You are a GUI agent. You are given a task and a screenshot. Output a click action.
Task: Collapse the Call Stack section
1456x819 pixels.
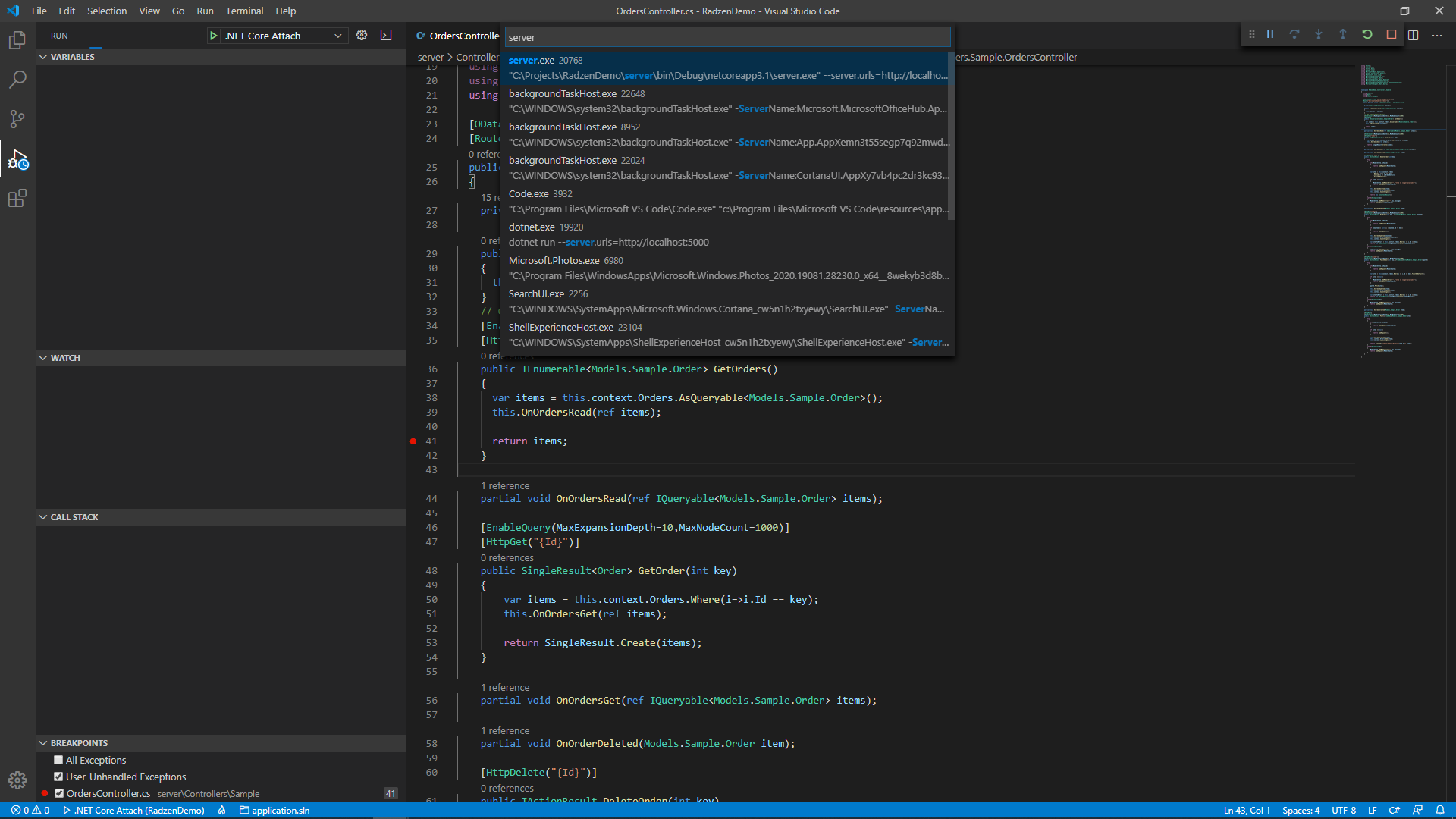click(220, 517)
